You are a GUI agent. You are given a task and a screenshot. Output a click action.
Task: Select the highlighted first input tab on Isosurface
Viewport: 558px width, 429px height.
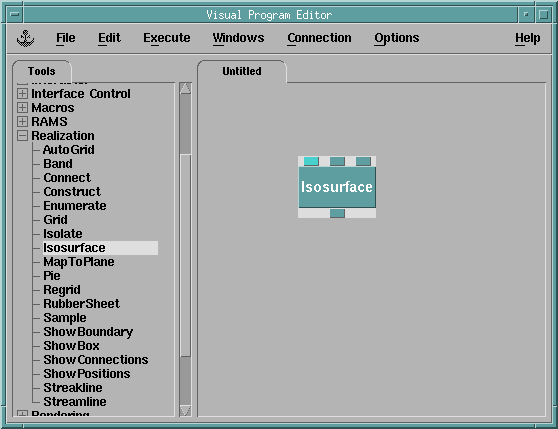tap(311, 161)
